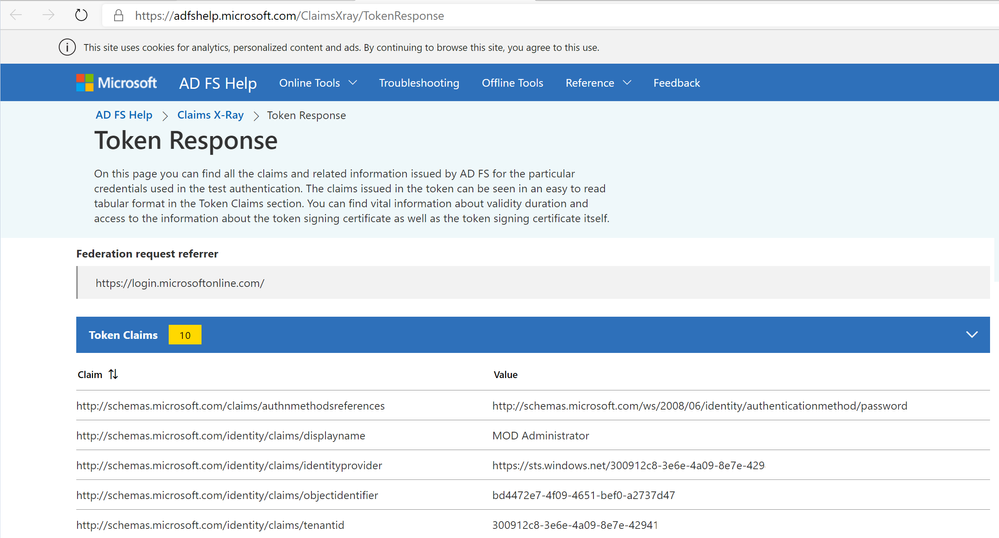This screenshot has height=538, width=999.
Task: Open the Offline Tools menu item
Action: (512, 83)
